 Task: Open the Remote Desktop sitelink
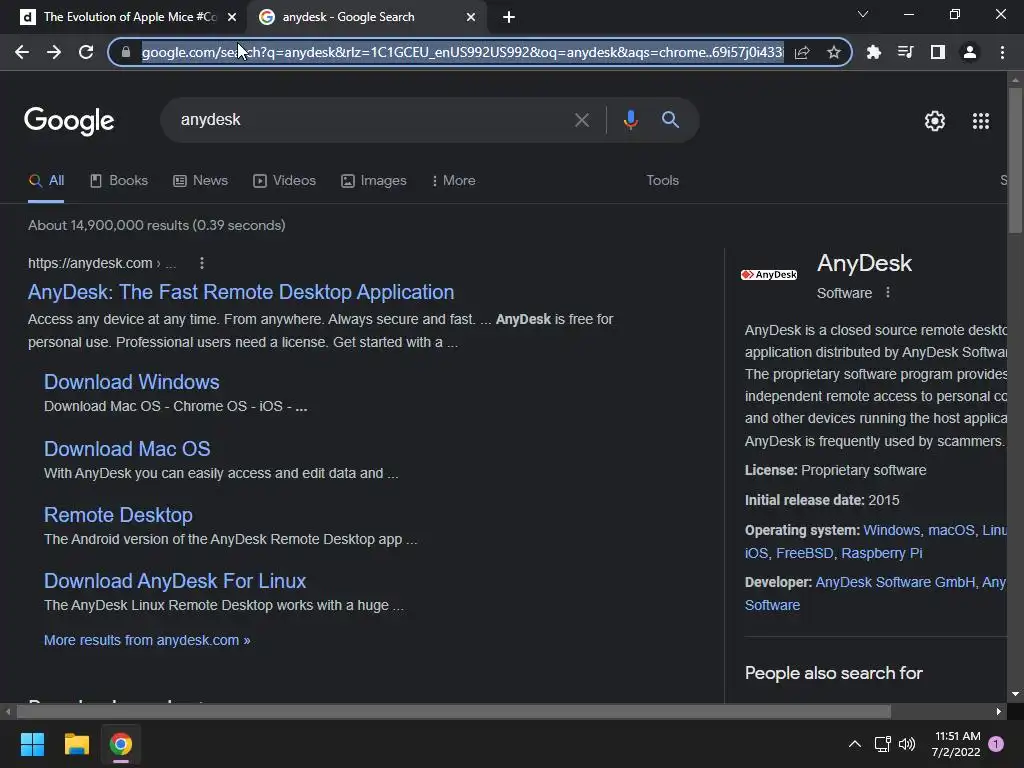coord(118,515)
